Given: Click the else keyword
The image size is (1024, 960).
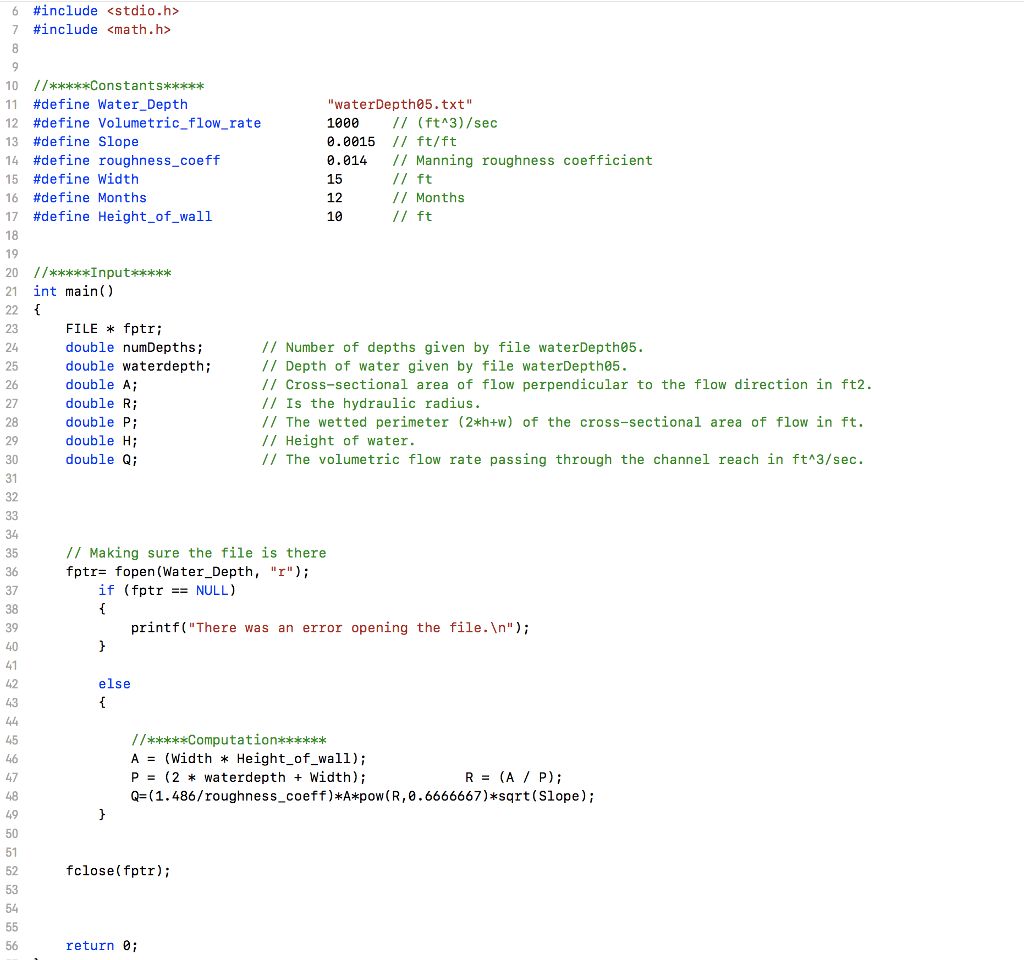Looking at the screenshot, I should pos(114,684).
